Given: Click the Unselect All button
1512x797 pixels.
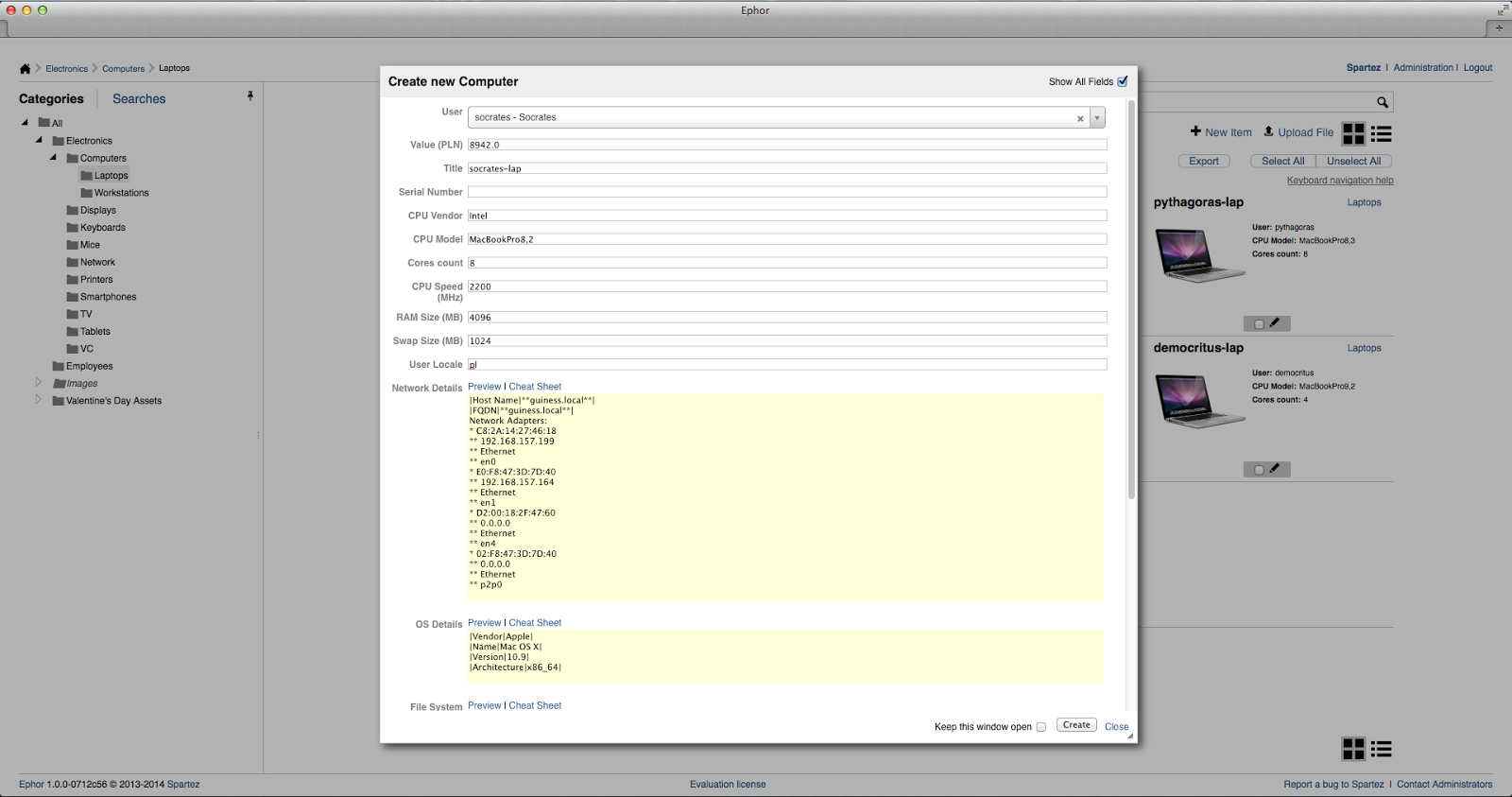Looking at the screenshot, I should pyautogui.click(x=1354, y=162).
